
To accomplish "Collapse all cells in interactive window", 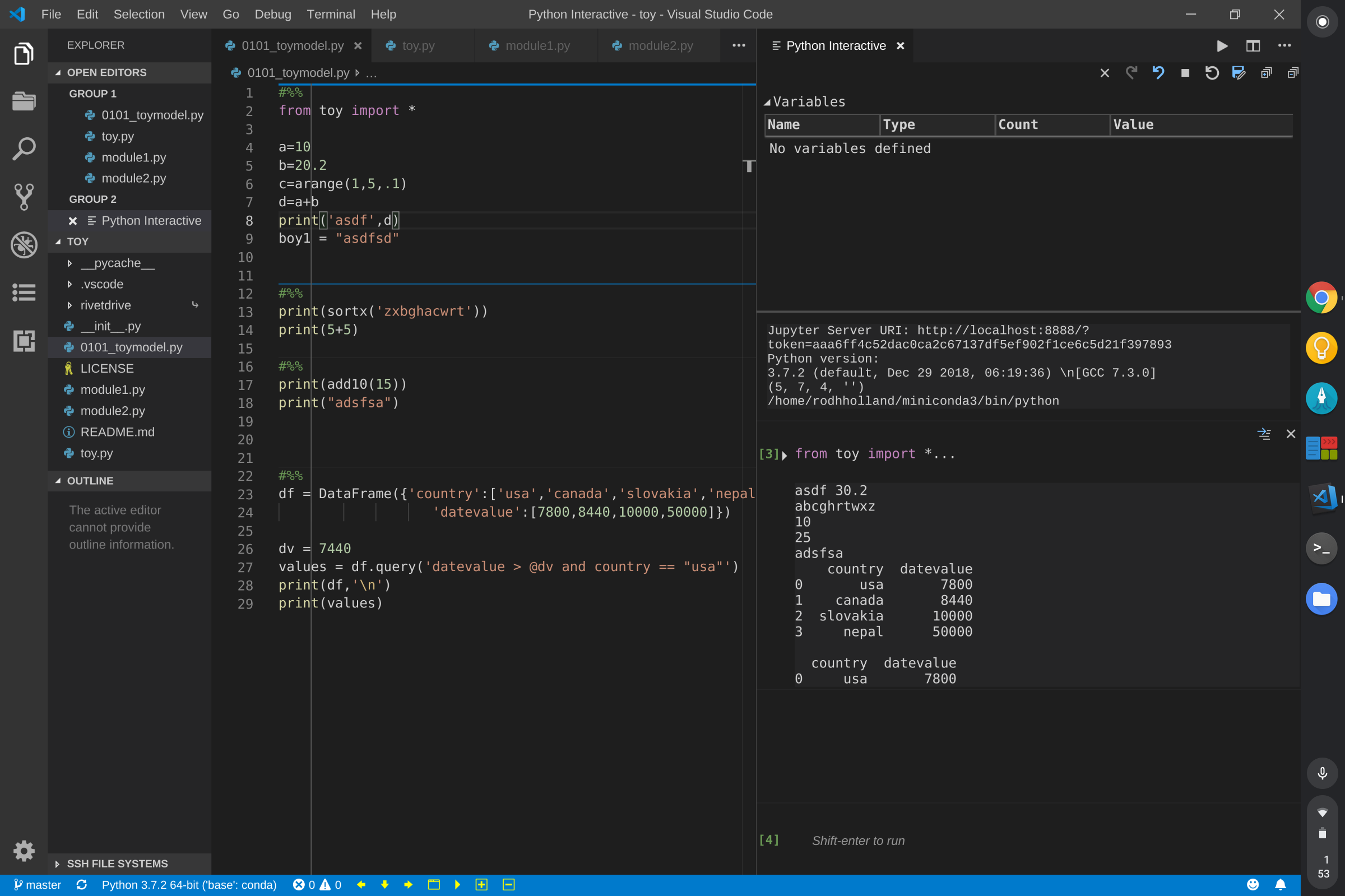I will tap(1292, 73).
